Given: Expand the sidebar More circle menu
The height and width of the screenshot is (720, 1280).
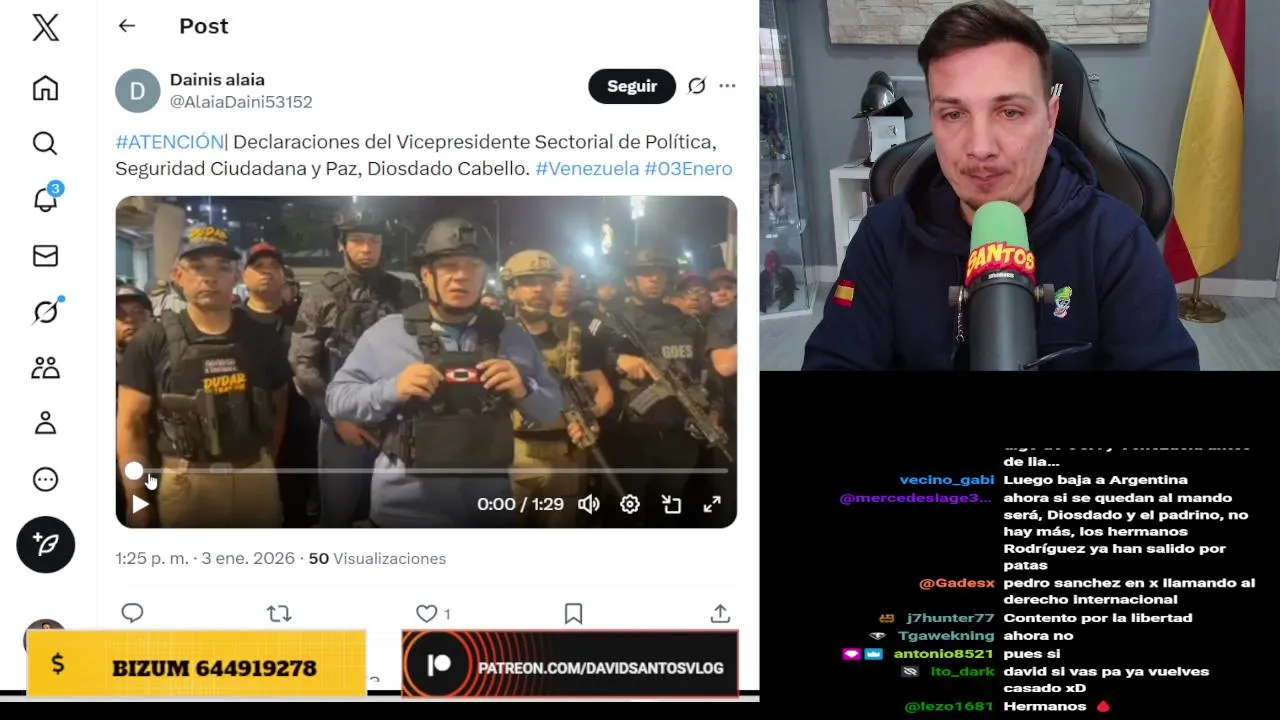Looking at the screenshot, I should pos(45,480).
